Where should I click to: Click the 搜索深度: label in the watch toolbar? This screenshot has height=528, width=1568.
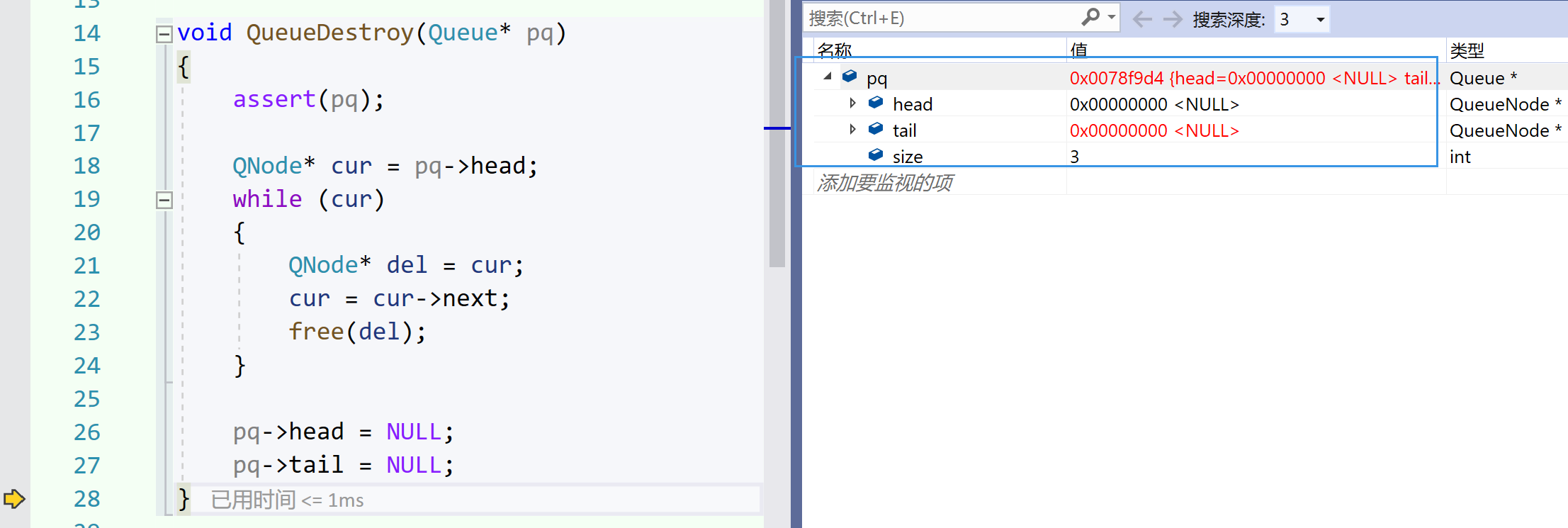[x=1229, y=20]
